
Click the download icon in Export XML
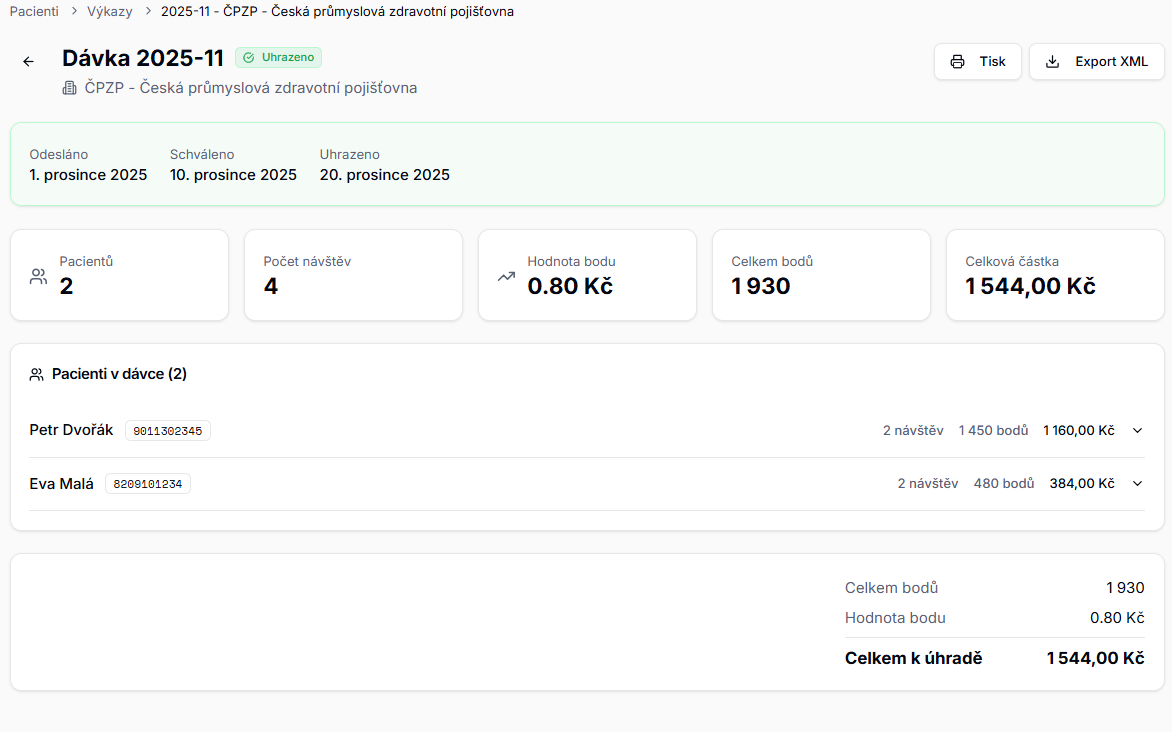click(1052, 62)
